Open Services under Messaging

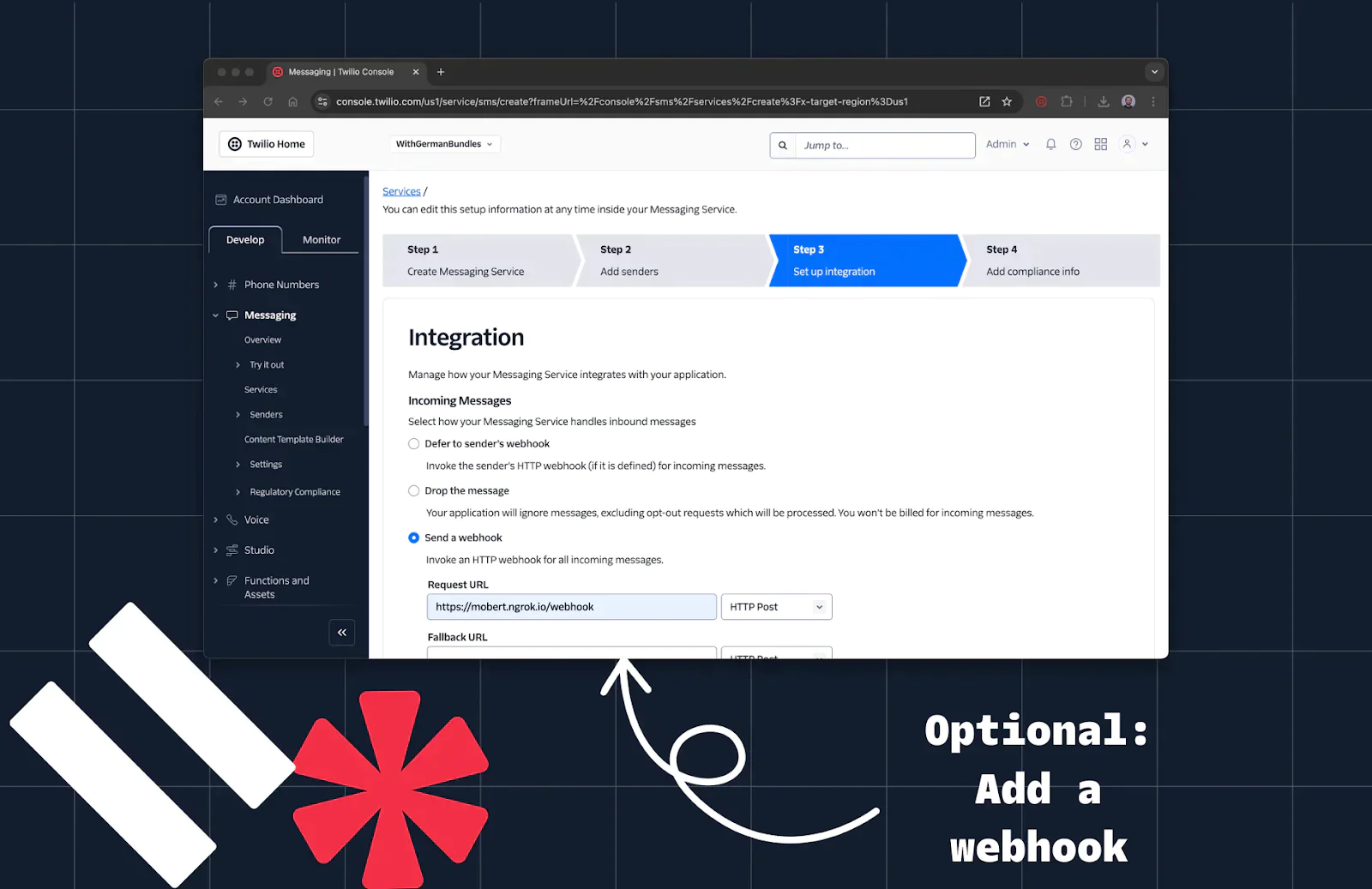click(x=261, y=390)
